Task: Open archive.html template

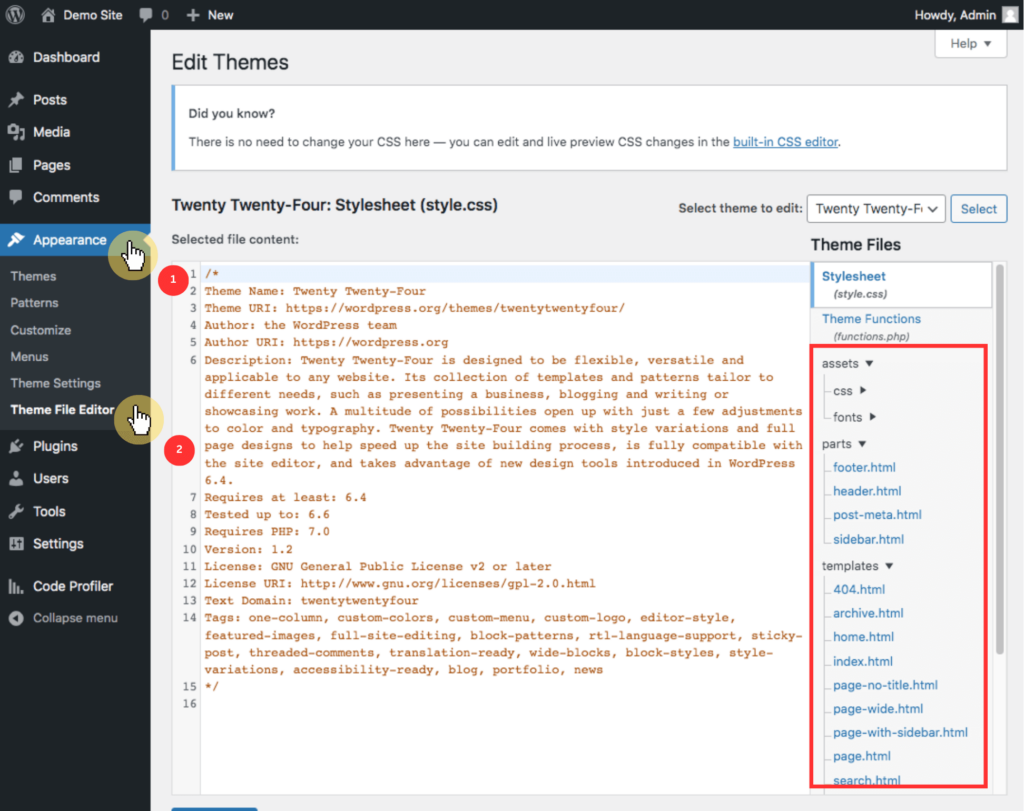Action: 868,613
